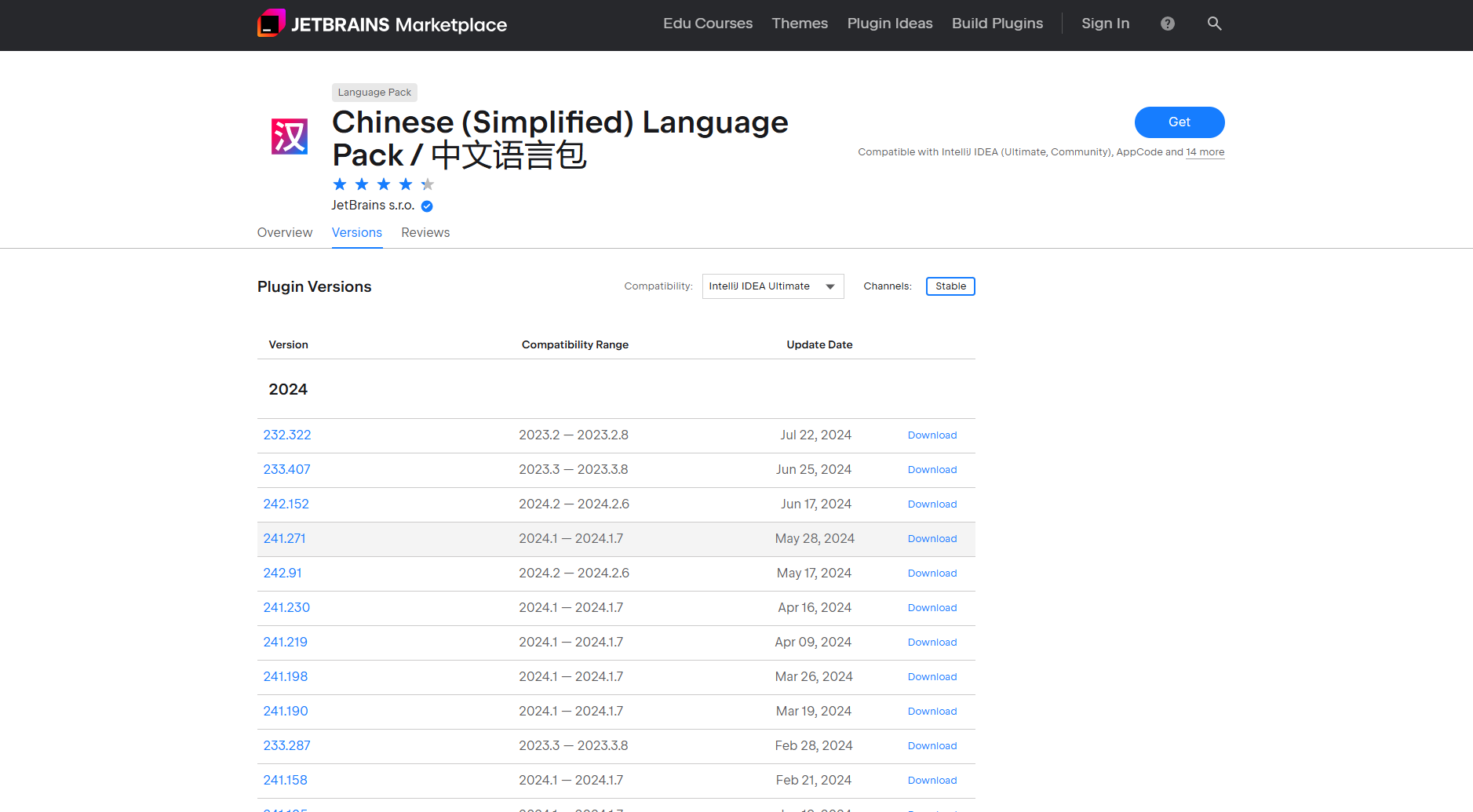Click the '2023.2 — 2023.2.8' compatibility range

coord(574,435)
